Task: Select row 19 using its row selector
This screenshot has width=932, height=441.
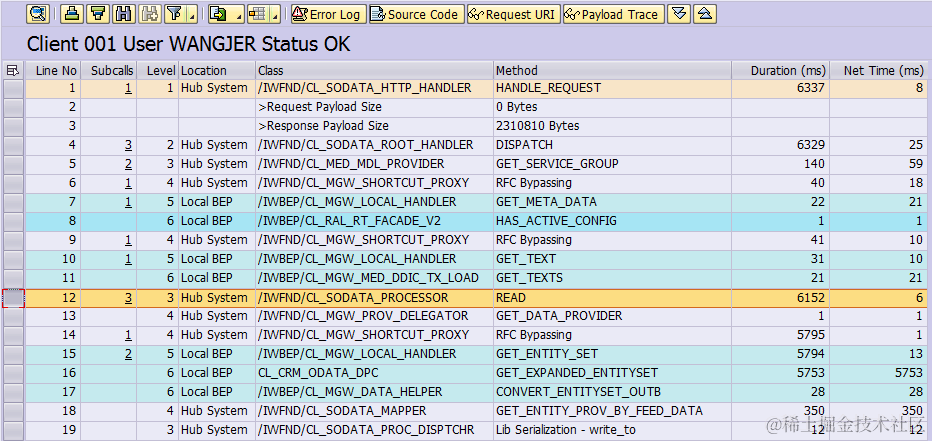Action: coord(13,430)
